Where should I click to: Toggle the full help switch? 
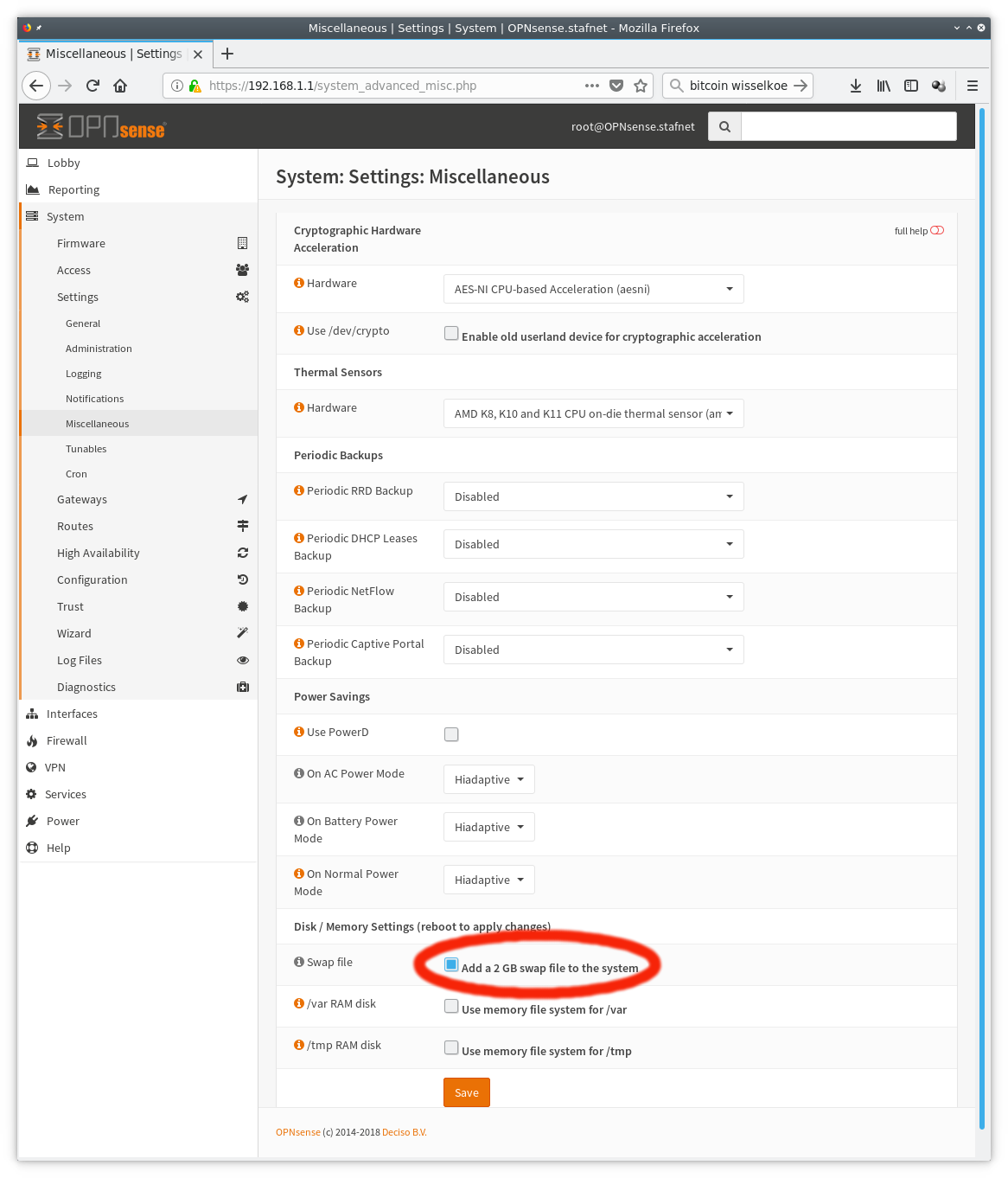(937, 231)
